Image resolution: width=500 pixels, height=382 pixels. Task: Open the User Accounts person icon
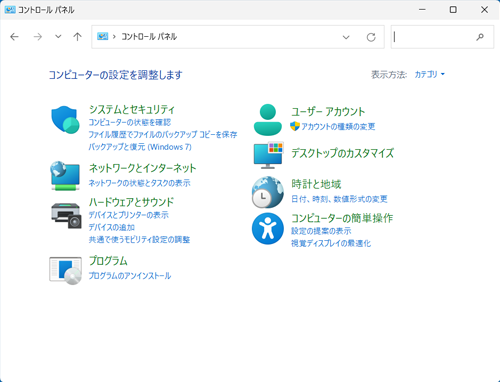(268, 120)
